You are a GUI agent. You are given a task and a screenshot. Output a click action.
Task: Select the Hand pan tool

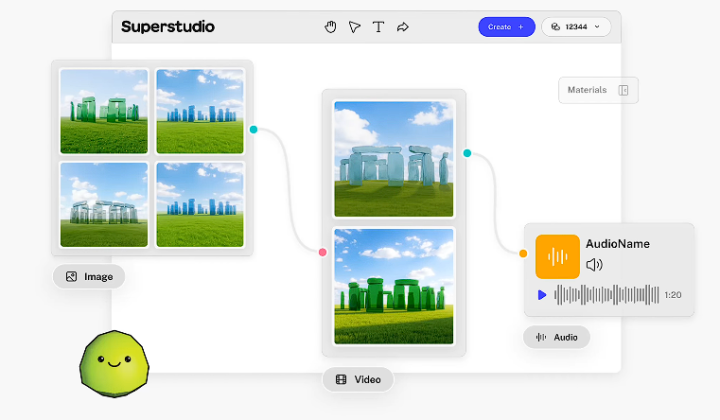point(331,27)
